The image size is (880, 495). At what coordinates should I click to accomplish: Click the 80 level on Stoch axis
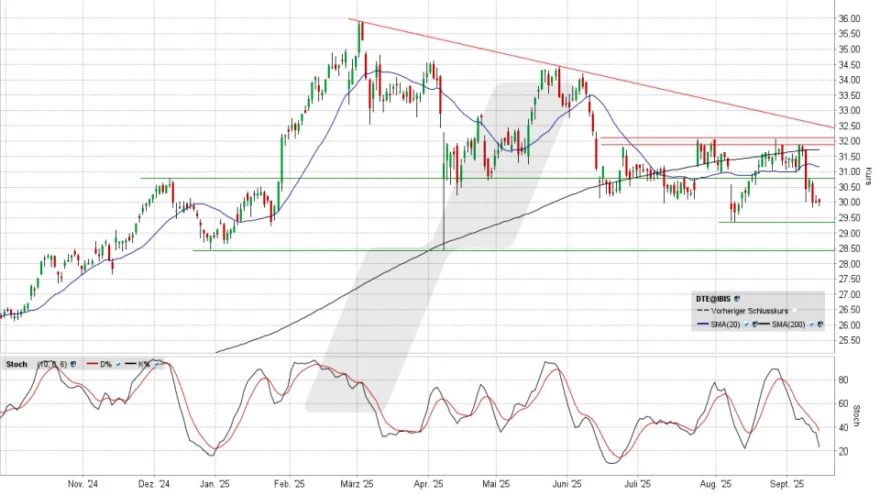tap(843, 380)
